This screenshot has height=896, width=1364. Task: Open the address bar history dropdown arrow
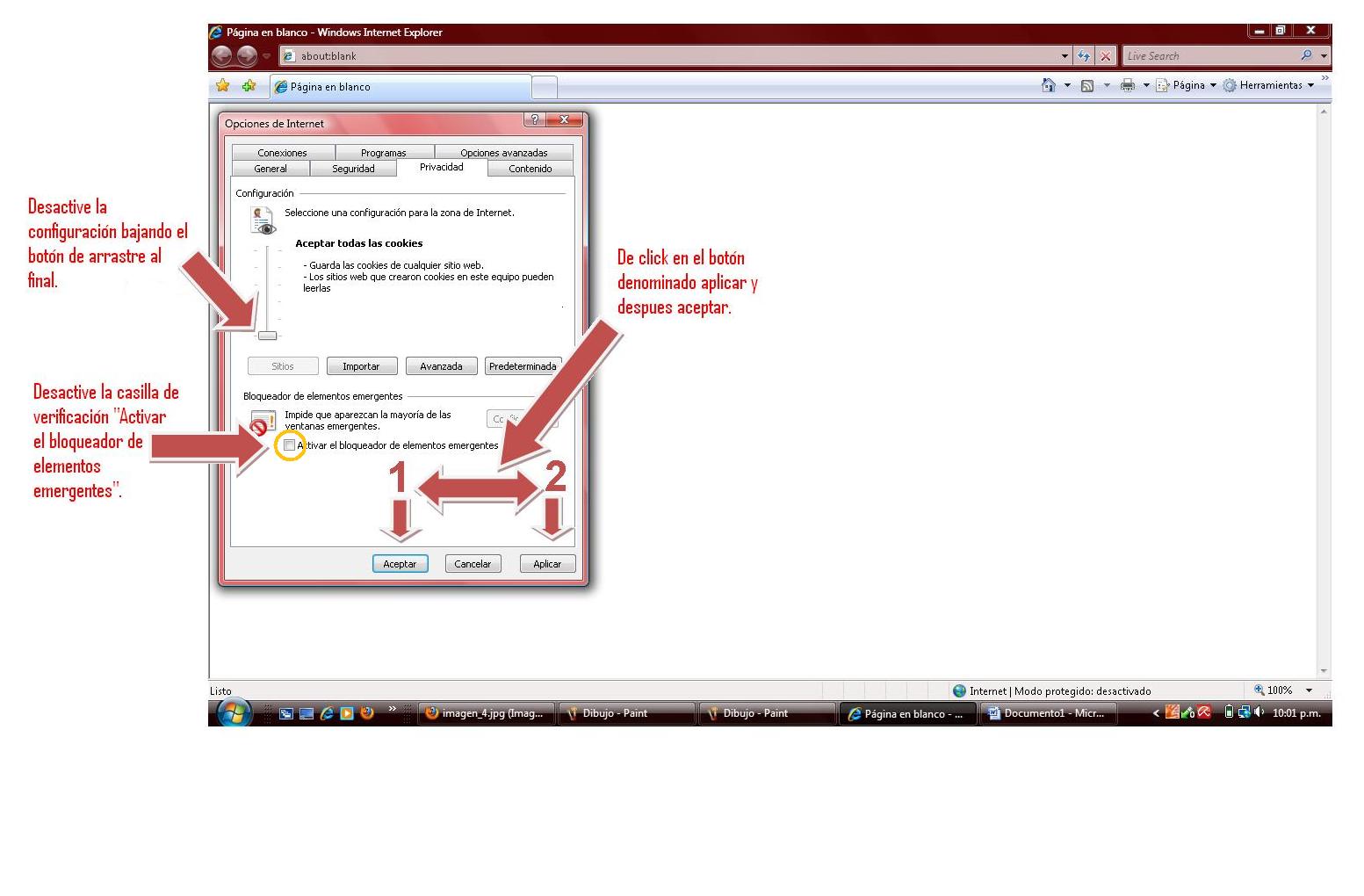pos(1064,56)
